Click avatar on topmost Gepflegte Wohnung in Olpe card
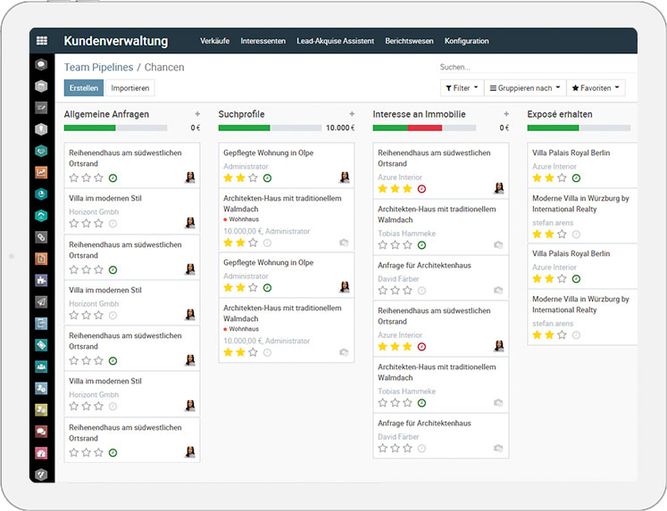The height and width of the screenshot is (511, 667). pyautogui.click(x=345, y=177)
